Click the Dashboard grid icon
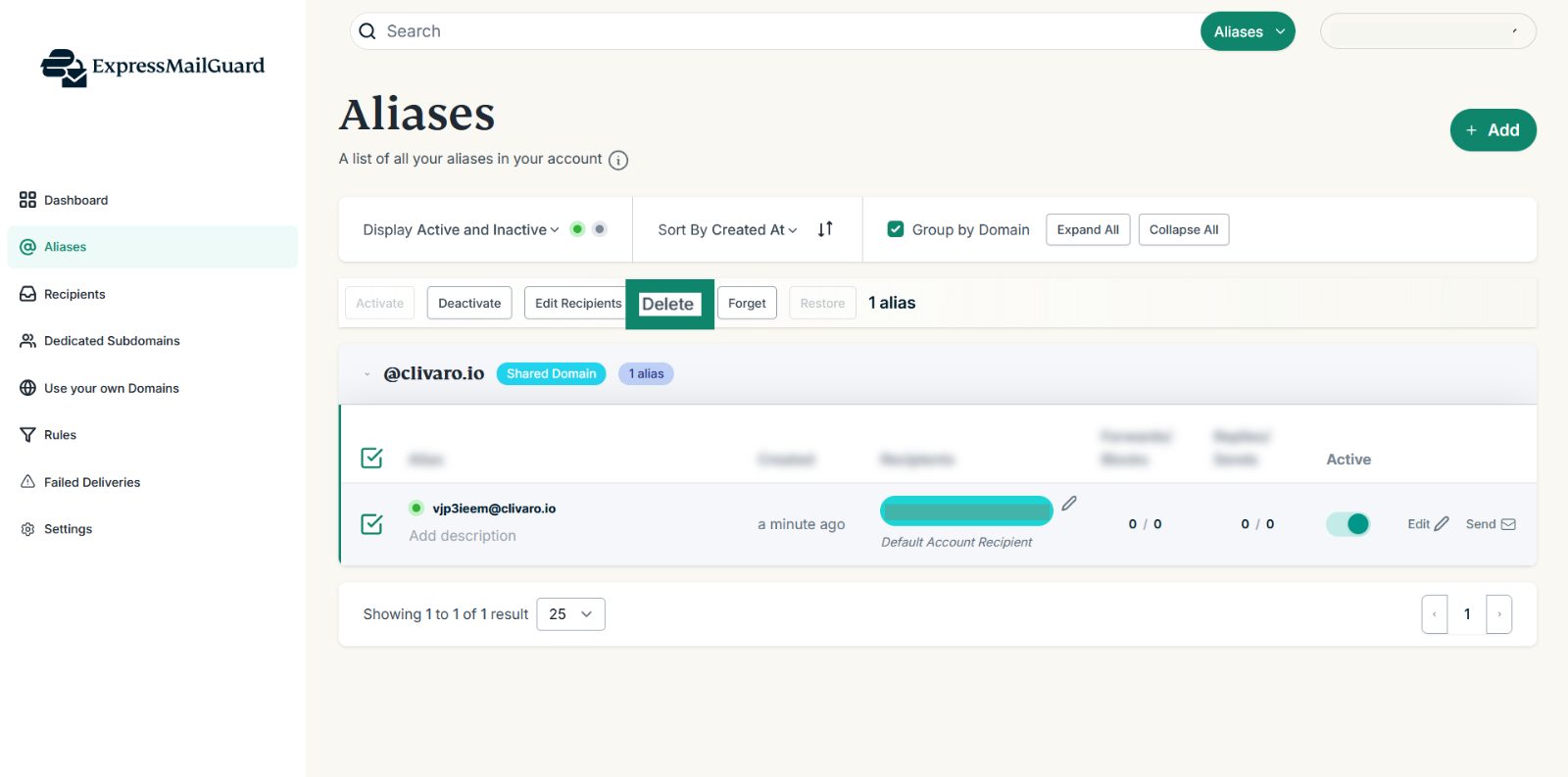The image size is (1568, 777). 27,200
